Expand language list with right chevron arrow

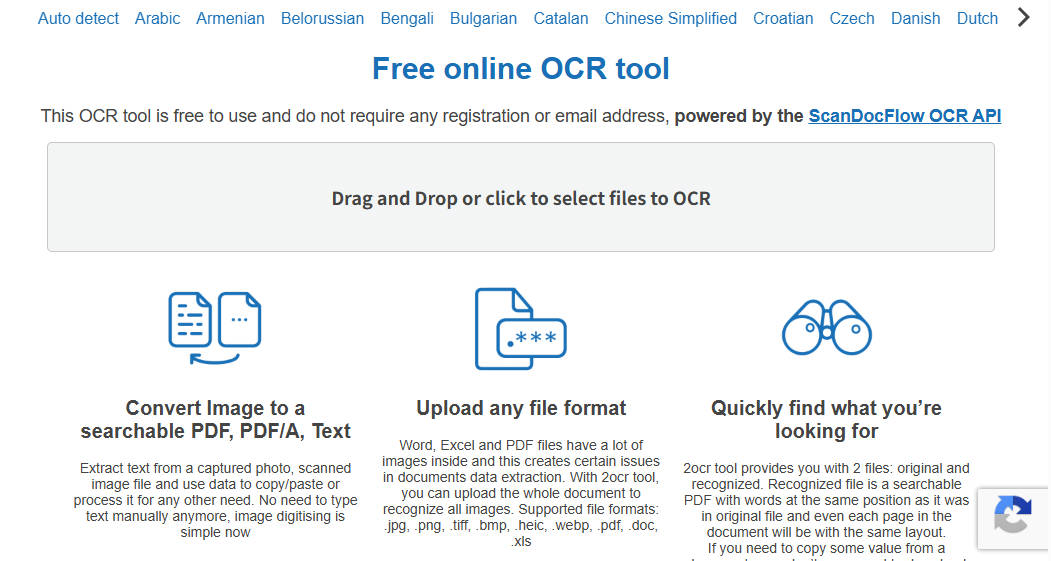click(x=1023, y=17)
